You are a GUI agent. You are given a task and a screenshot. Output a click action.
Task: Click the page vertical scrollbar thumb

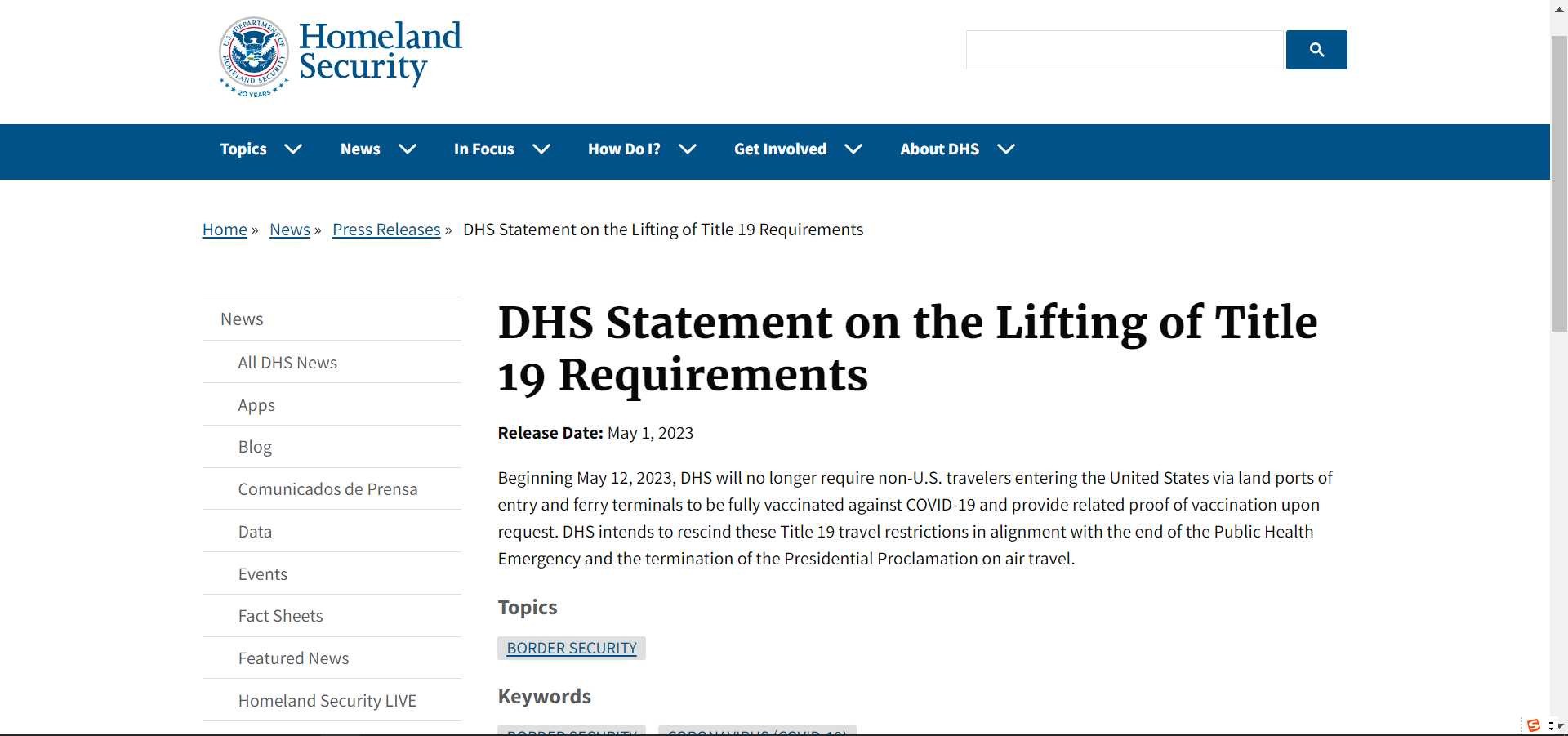(x=1559, y=184)
